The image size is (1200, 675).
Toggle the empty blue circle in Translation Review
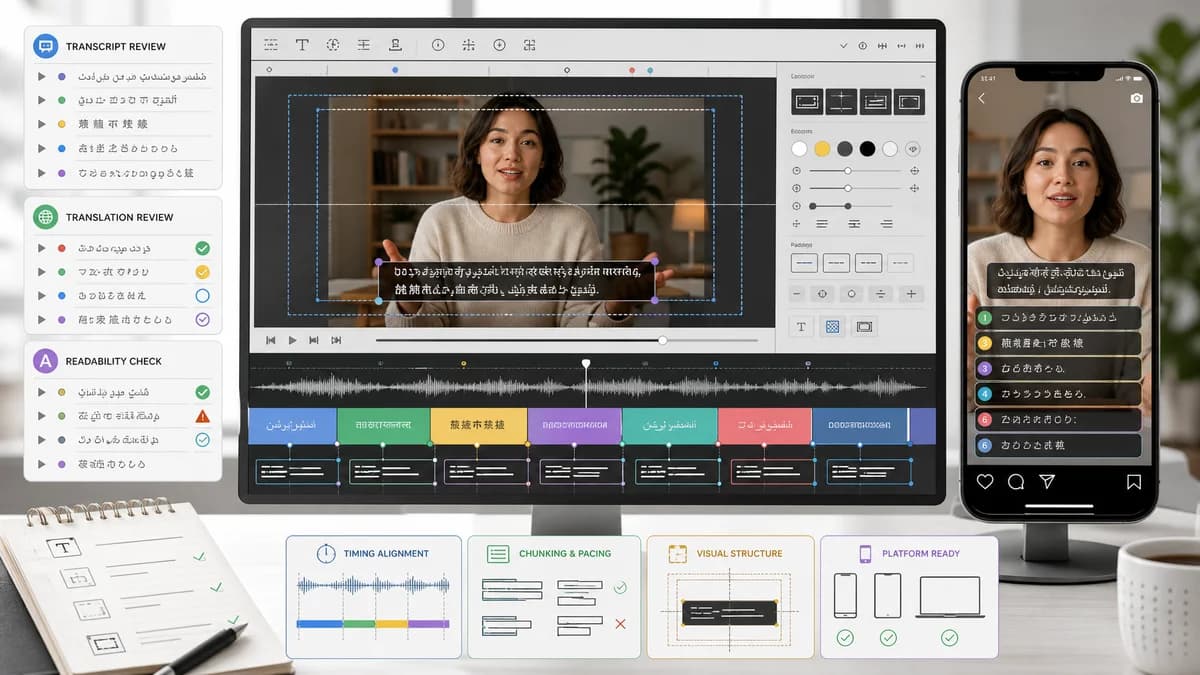(x=202, y=296)
